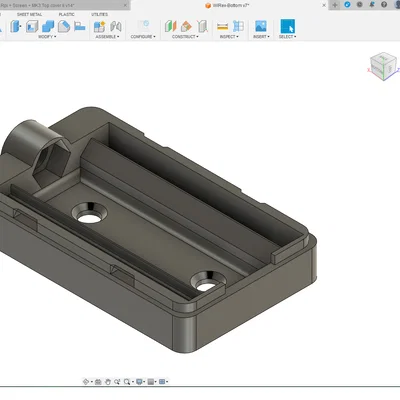
Task: Click the Configure table icon
Action: point(144,26)
